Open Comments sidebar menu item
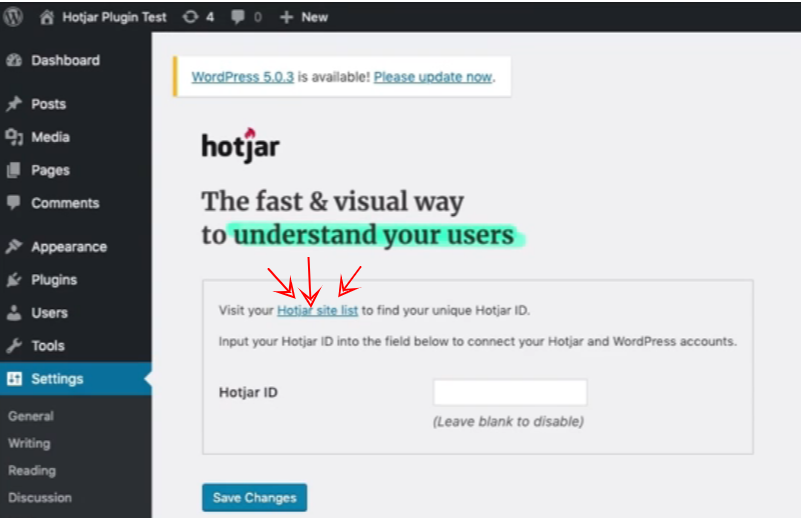Viewport: 801px width, 518px height. click(x=65, y=203)
